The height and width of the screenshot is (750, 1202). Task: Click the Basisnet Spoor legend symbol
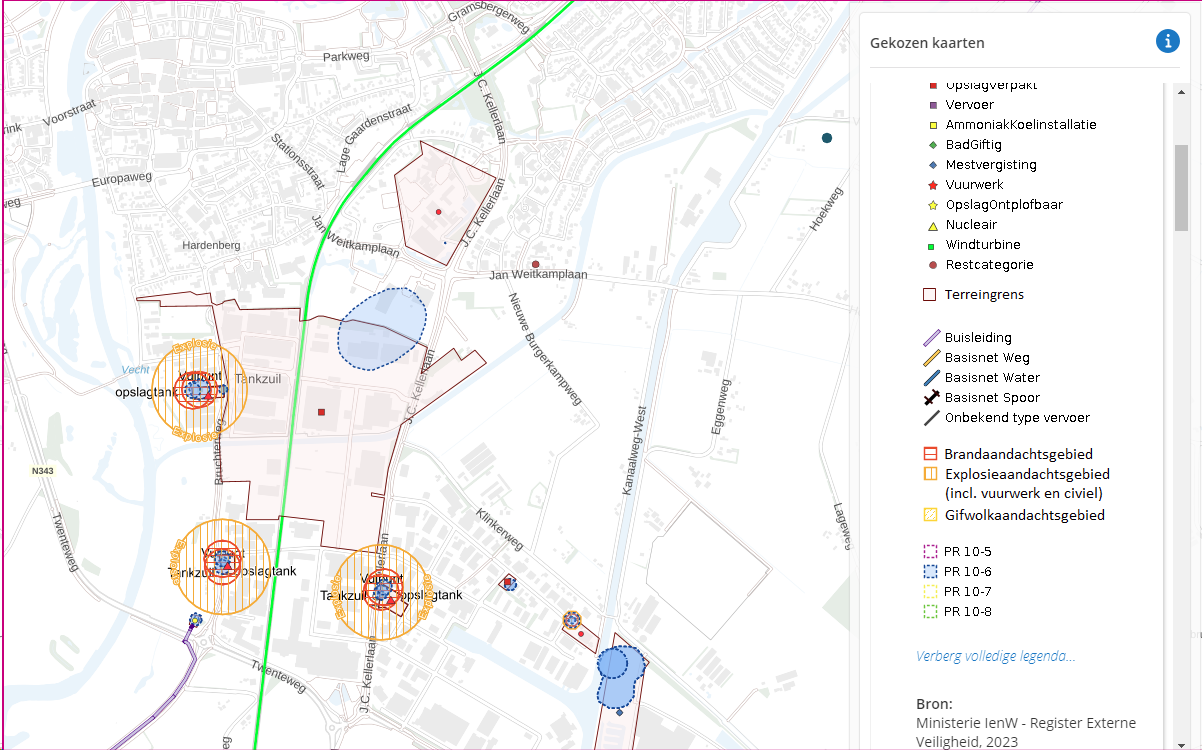pos(930,398)
